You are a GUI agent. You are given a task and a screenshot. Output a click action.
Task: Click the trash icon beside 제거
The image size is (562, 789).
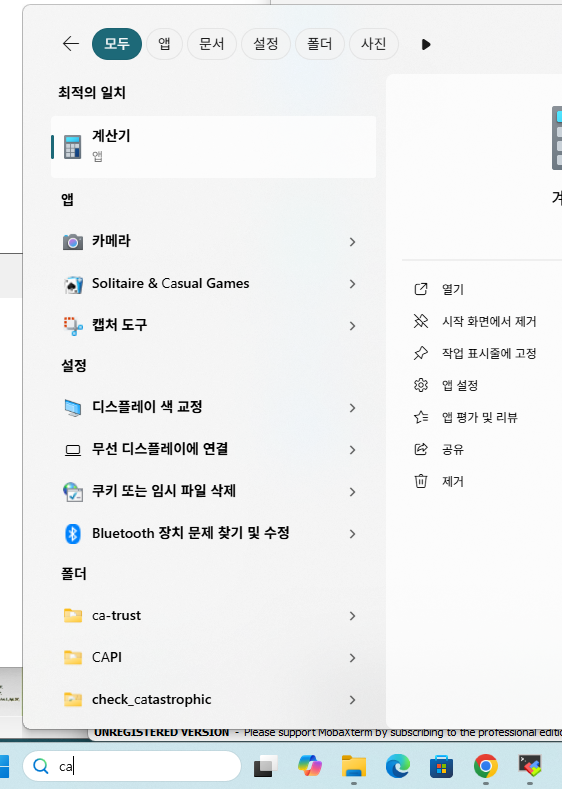click(421, 481)
